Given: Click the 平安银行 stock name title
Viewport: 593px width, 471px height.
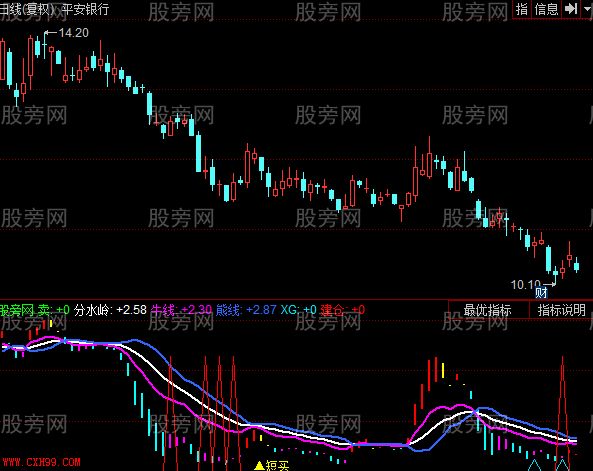Looking at the screenshot, I should point(85,9).
